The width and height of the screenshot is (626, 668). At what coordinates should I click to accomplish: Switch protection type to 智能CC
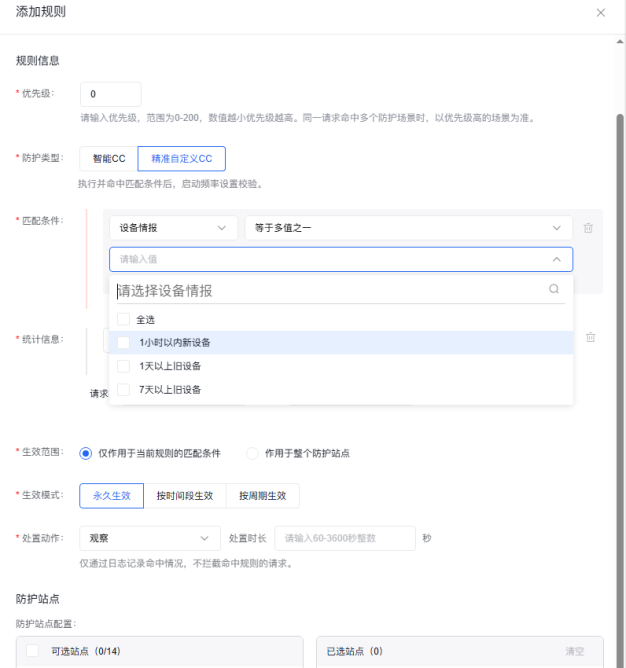[109, 158]
